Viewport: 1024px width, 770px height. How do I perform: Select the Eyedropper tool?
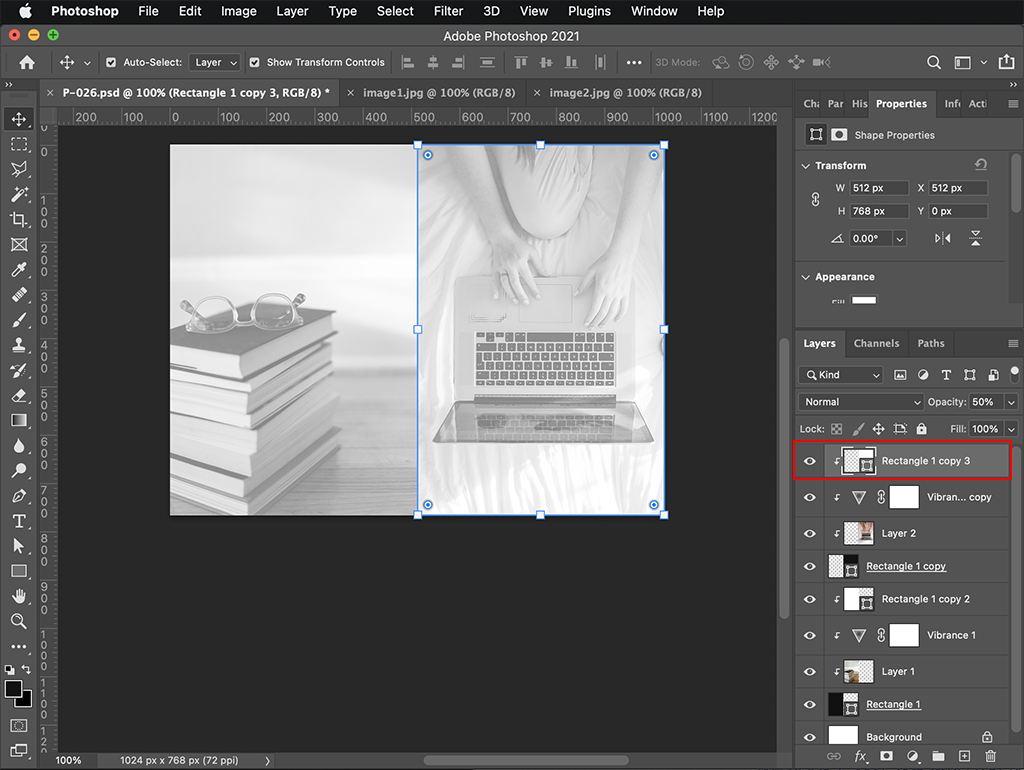19,270
